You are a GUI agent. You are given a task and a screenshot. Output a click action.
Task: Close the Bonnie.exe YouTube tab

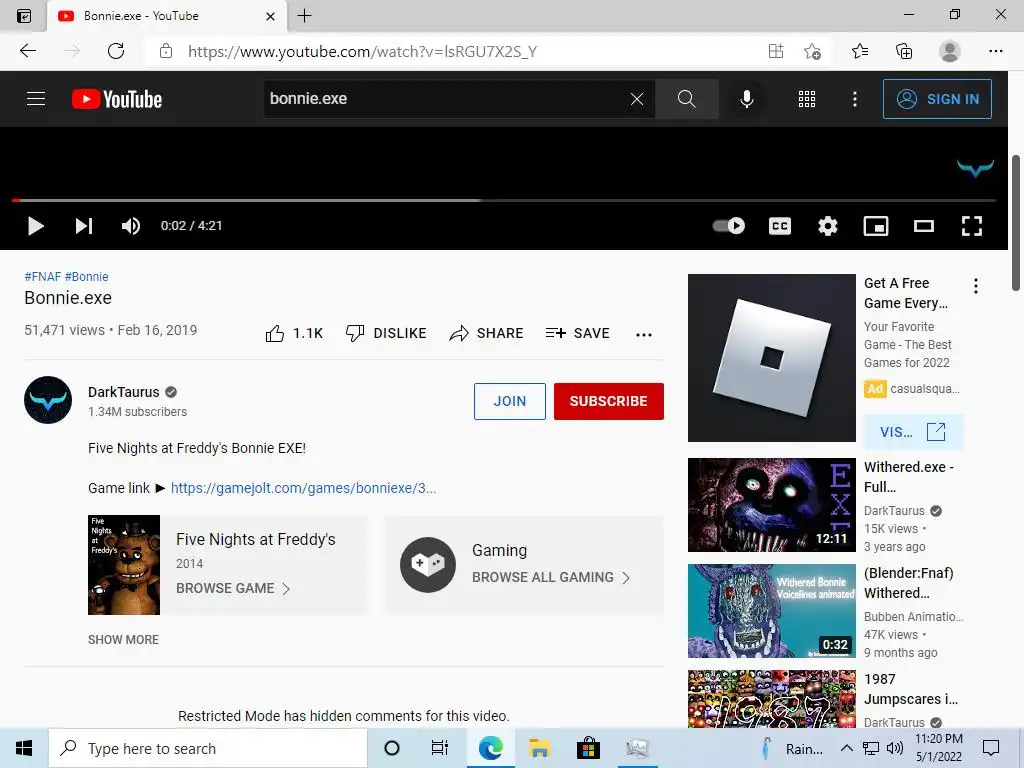pos(270,16)
